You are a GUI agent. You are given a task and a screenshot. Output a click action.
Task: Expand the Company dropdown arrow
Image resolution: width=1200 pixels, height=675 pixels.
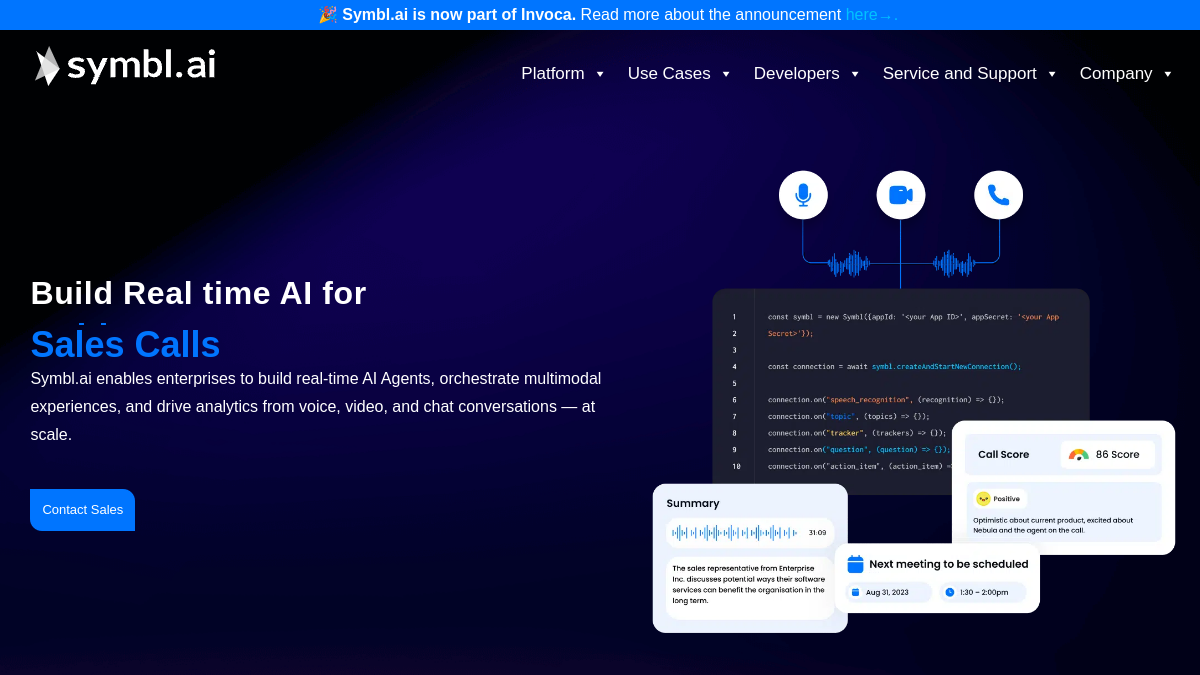(x=1168, y=74)
